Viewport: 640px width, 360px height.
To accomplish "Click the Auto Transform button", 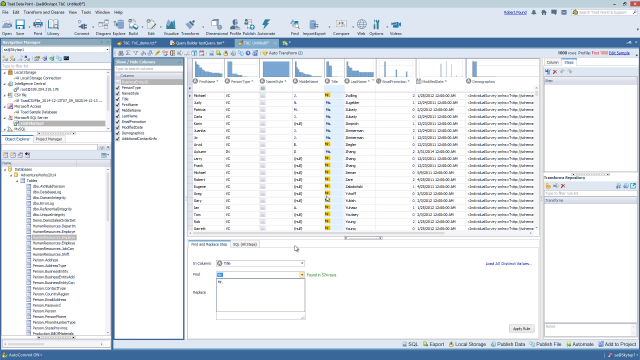I will [x=282, y=53].
